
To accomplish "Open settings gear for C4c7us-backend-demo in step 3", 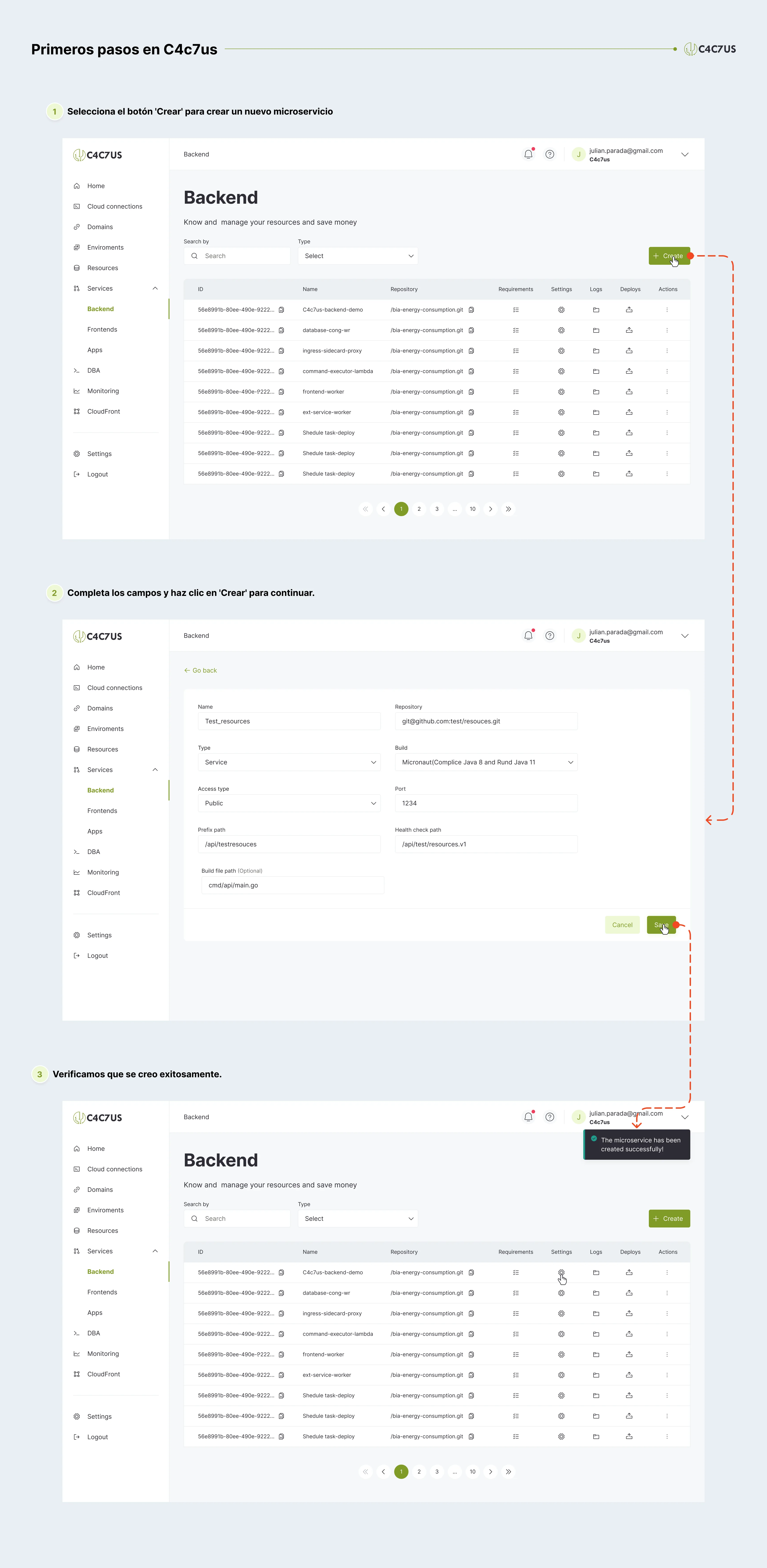I will [561, 1272].
